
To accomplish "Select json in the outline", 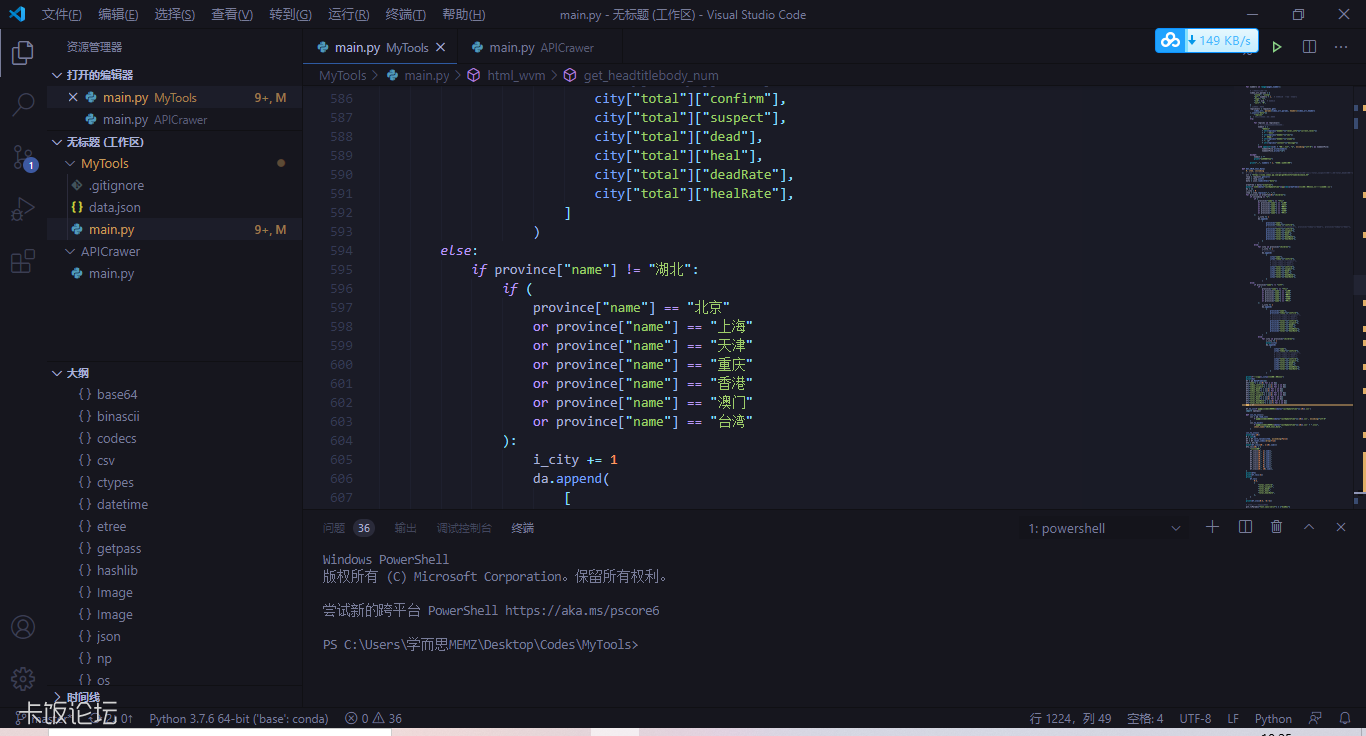I will click(175, 636).
